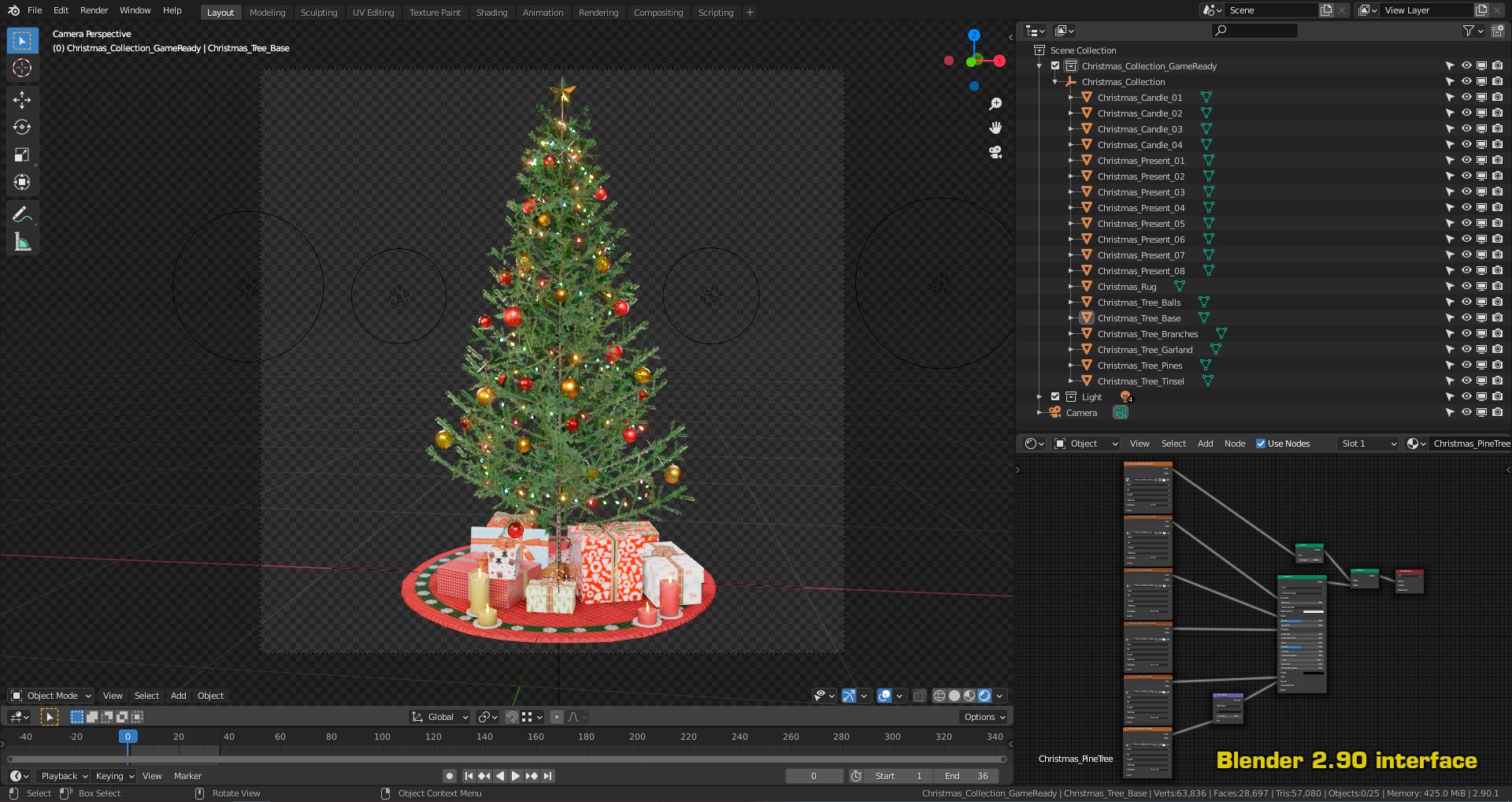Click the End frame value field

967,776
